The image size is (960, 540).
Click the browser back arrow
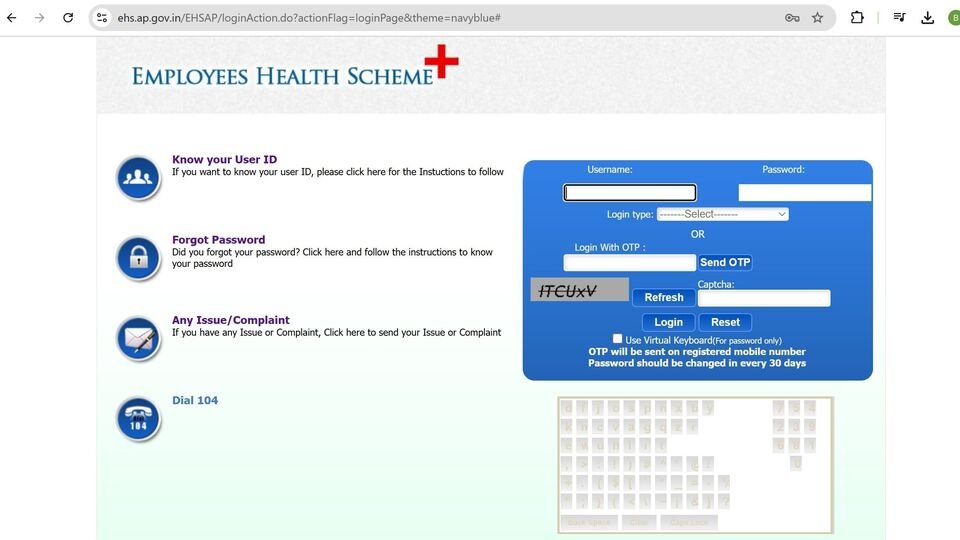pos(12,18)
